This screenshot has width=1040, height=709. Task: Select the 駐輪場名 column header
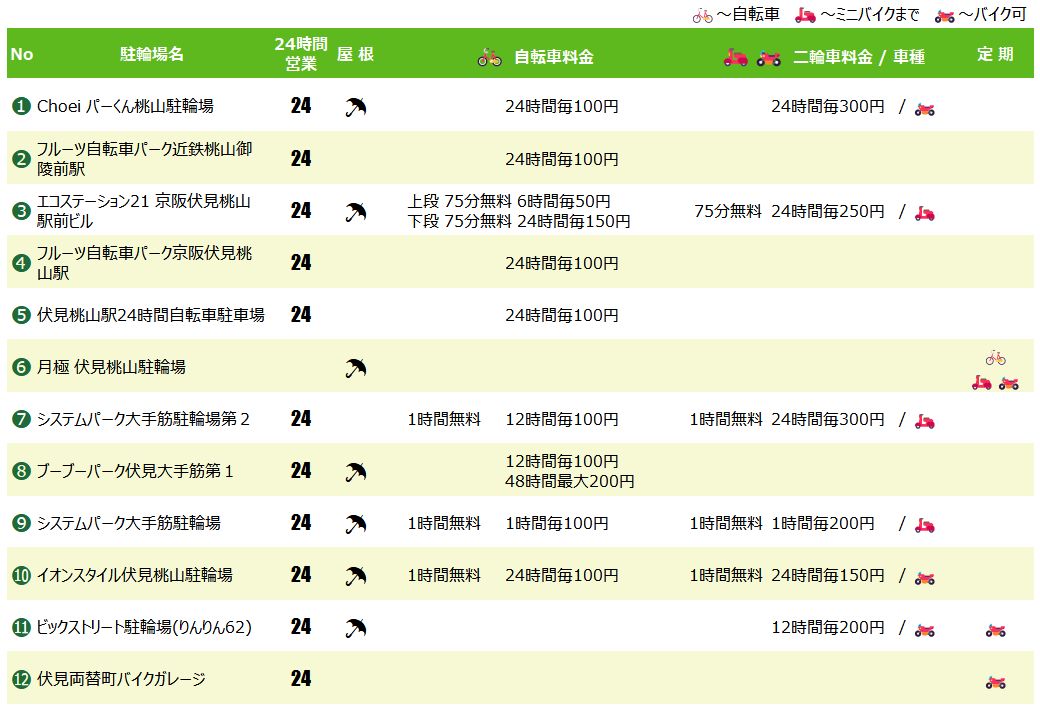pos(151,54)
